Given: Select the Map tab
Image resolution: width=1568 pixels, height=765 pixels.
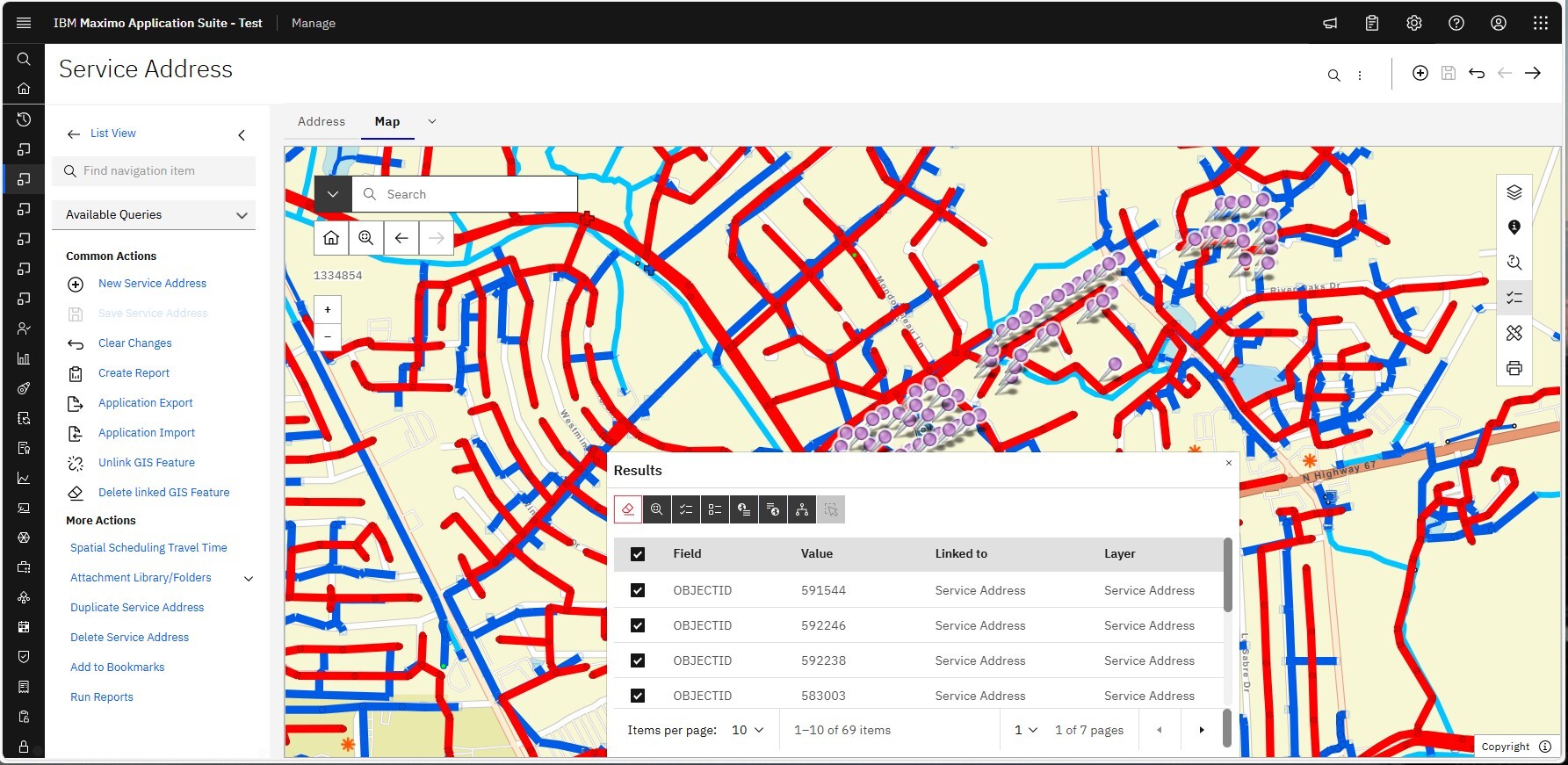Looking at the screenshot, I should pyautogui.click(x=387, y=121).
